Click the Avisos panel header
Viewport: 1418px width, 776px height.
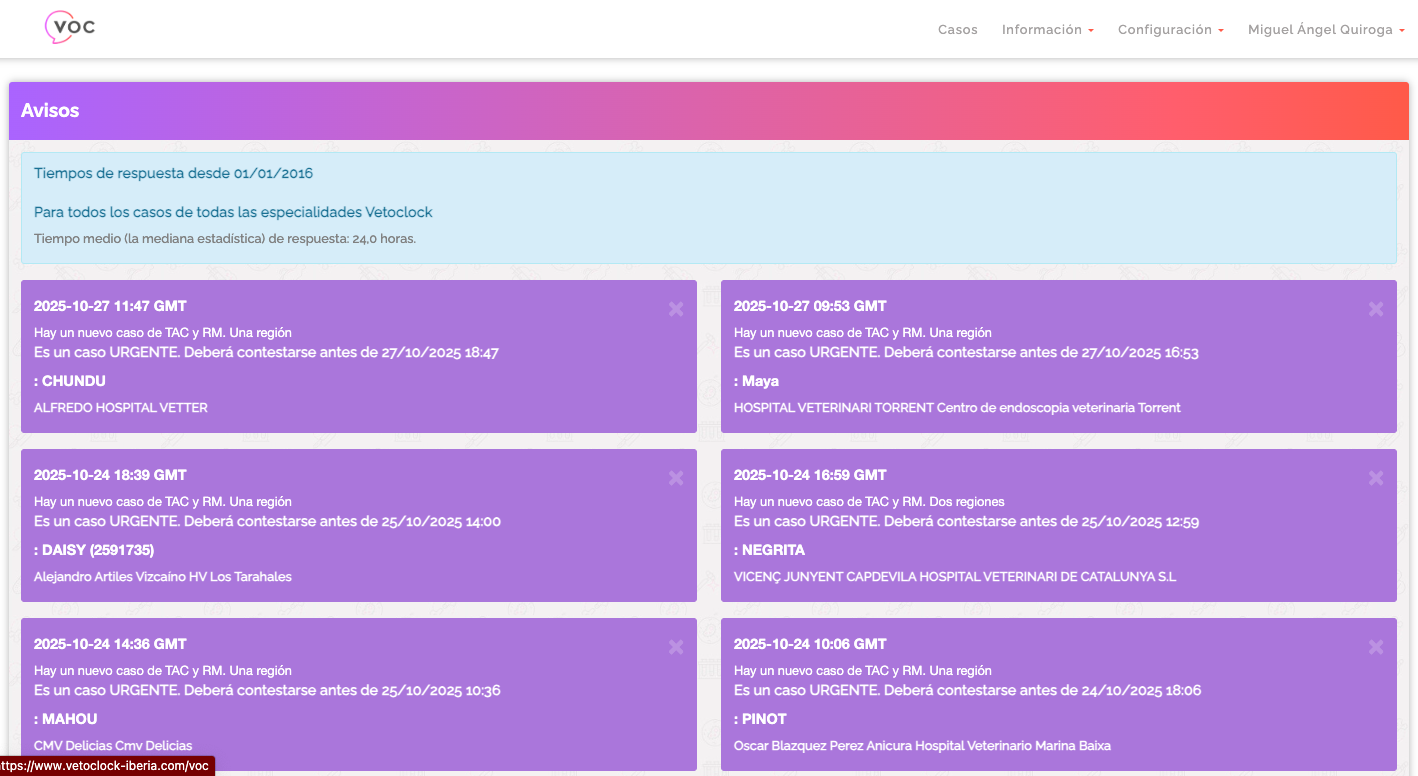coord(708,111)
